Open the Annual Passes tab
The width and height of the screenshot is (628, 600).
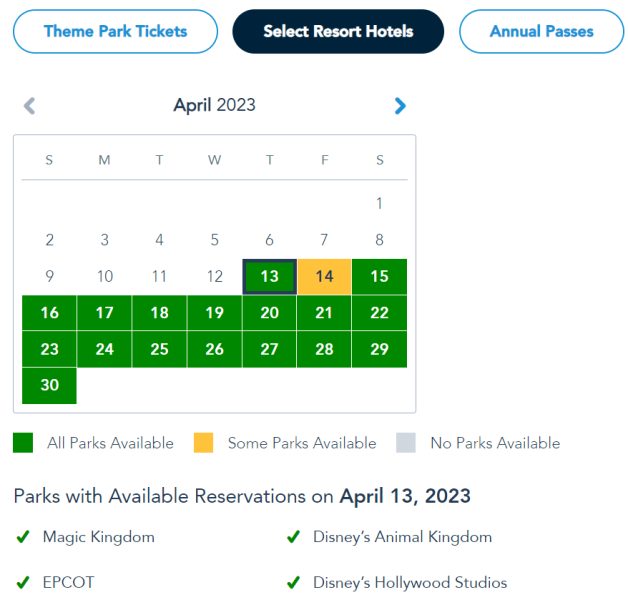541,31
